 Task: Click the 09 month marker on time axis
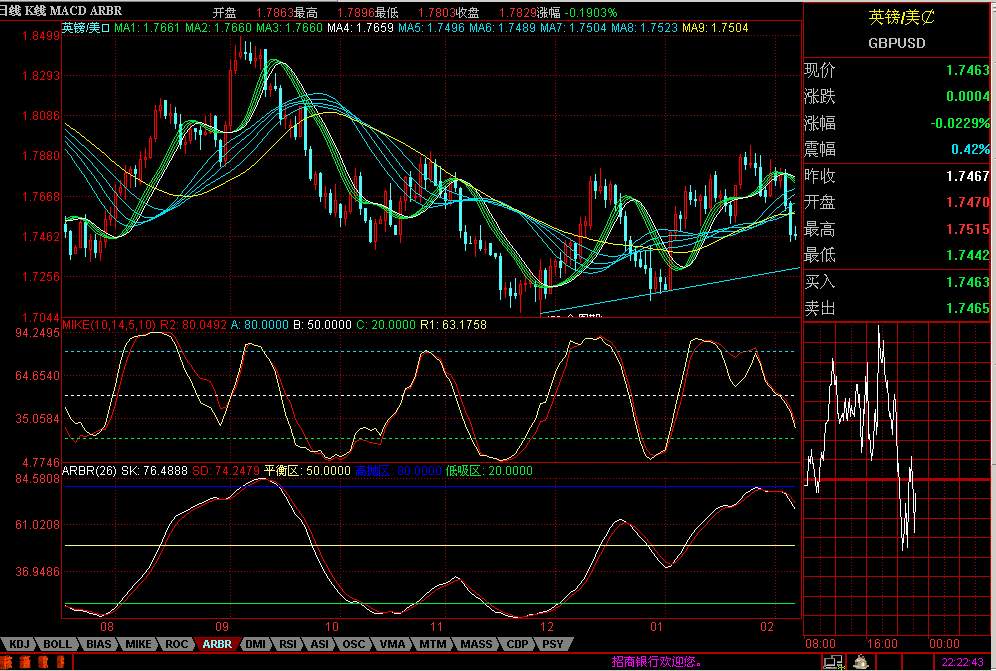coord(222,627)
